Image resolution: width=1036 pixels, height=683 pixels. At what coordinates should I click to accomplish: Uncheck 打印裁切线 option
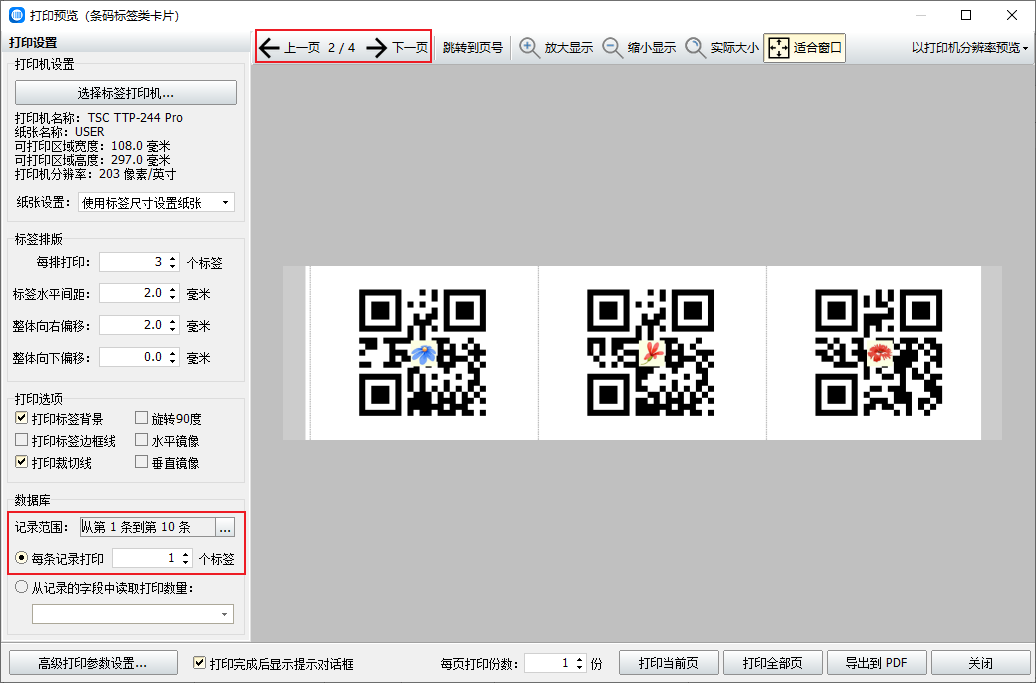click(22, 462)
